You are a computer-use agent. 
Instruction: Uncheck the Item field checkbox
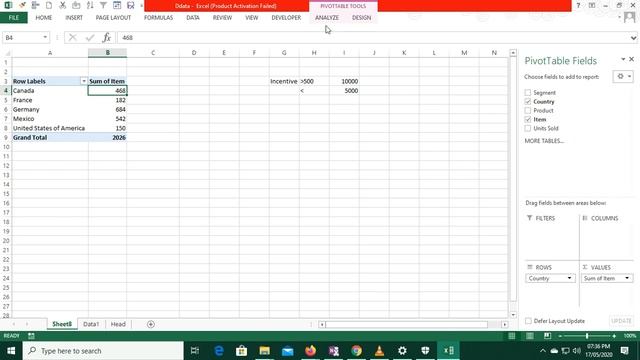[x=528, y=119]
